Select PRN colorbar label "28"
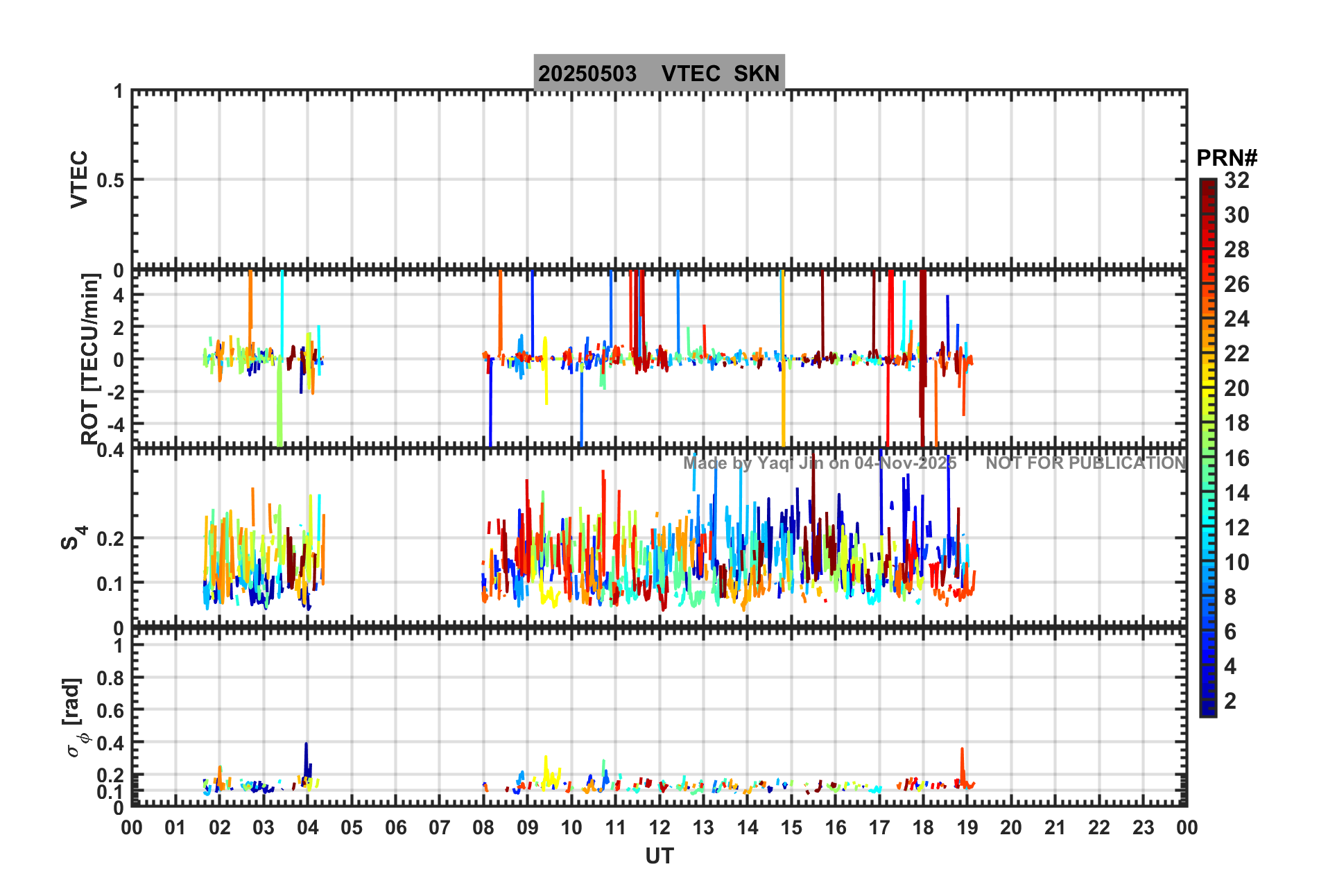The width and height of the screenshot is (1319, 896). tap(1236, 250)
